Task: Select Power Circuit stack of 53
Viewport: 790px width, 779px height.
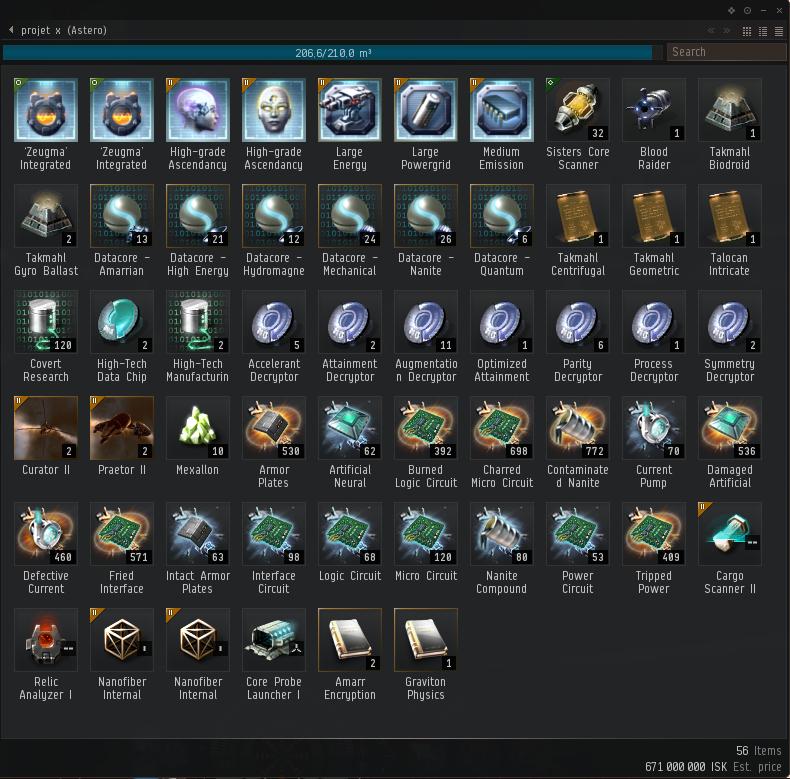Action: point(577,534)
